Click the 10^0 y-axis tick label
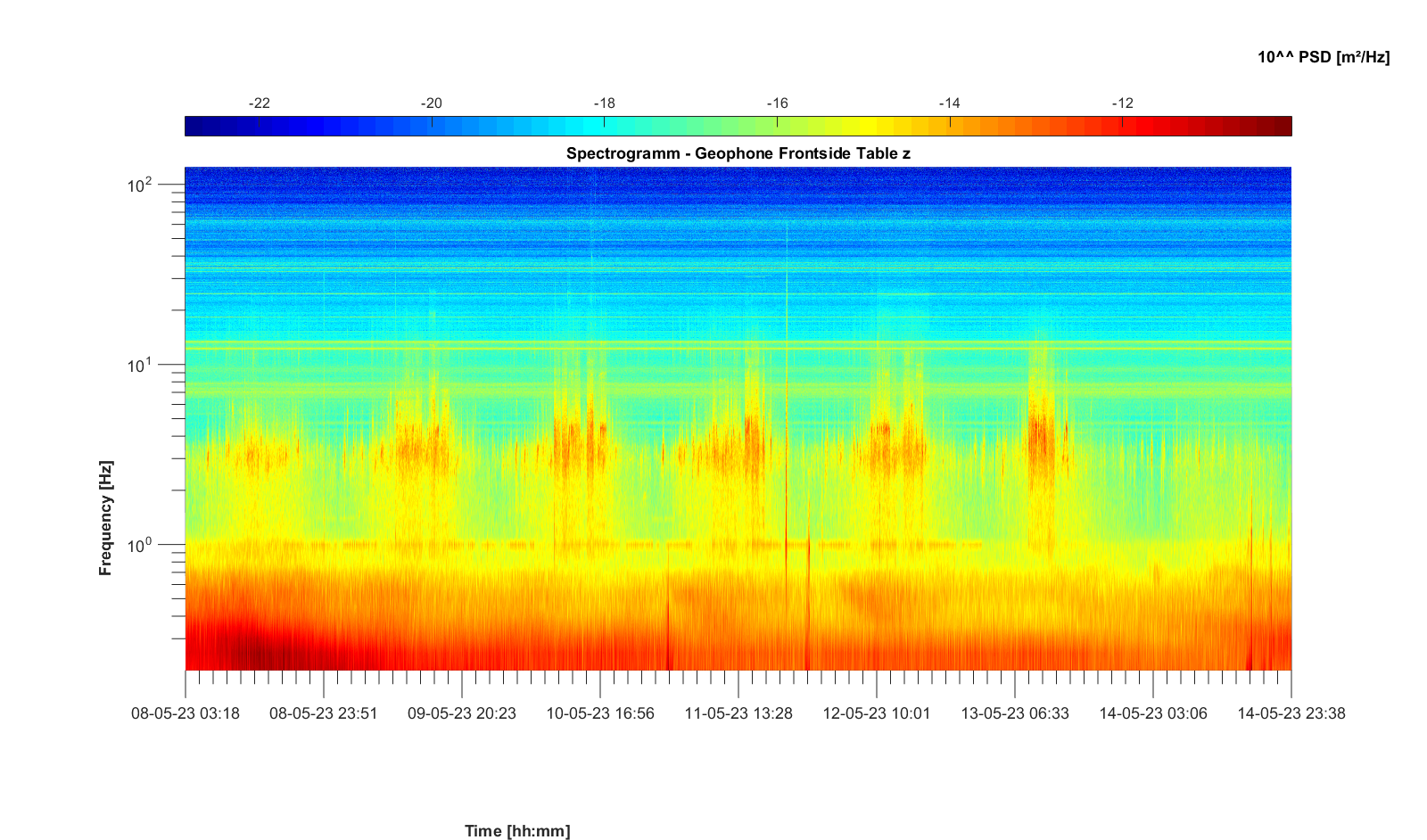 [x=140, y=545]
